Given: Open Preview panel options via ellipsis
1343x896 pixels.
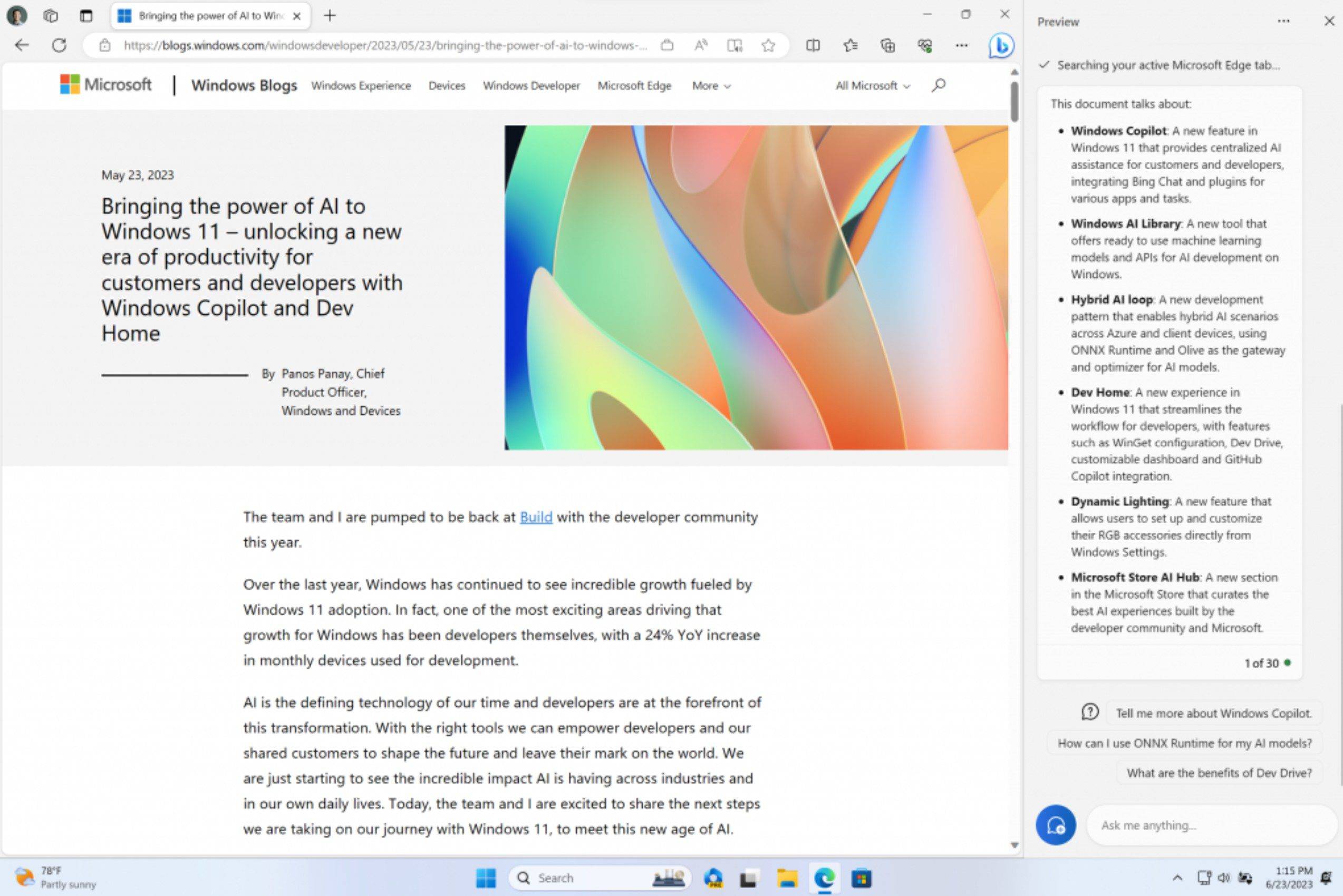Looking at the screenshot, I should tap(1283, 21).
